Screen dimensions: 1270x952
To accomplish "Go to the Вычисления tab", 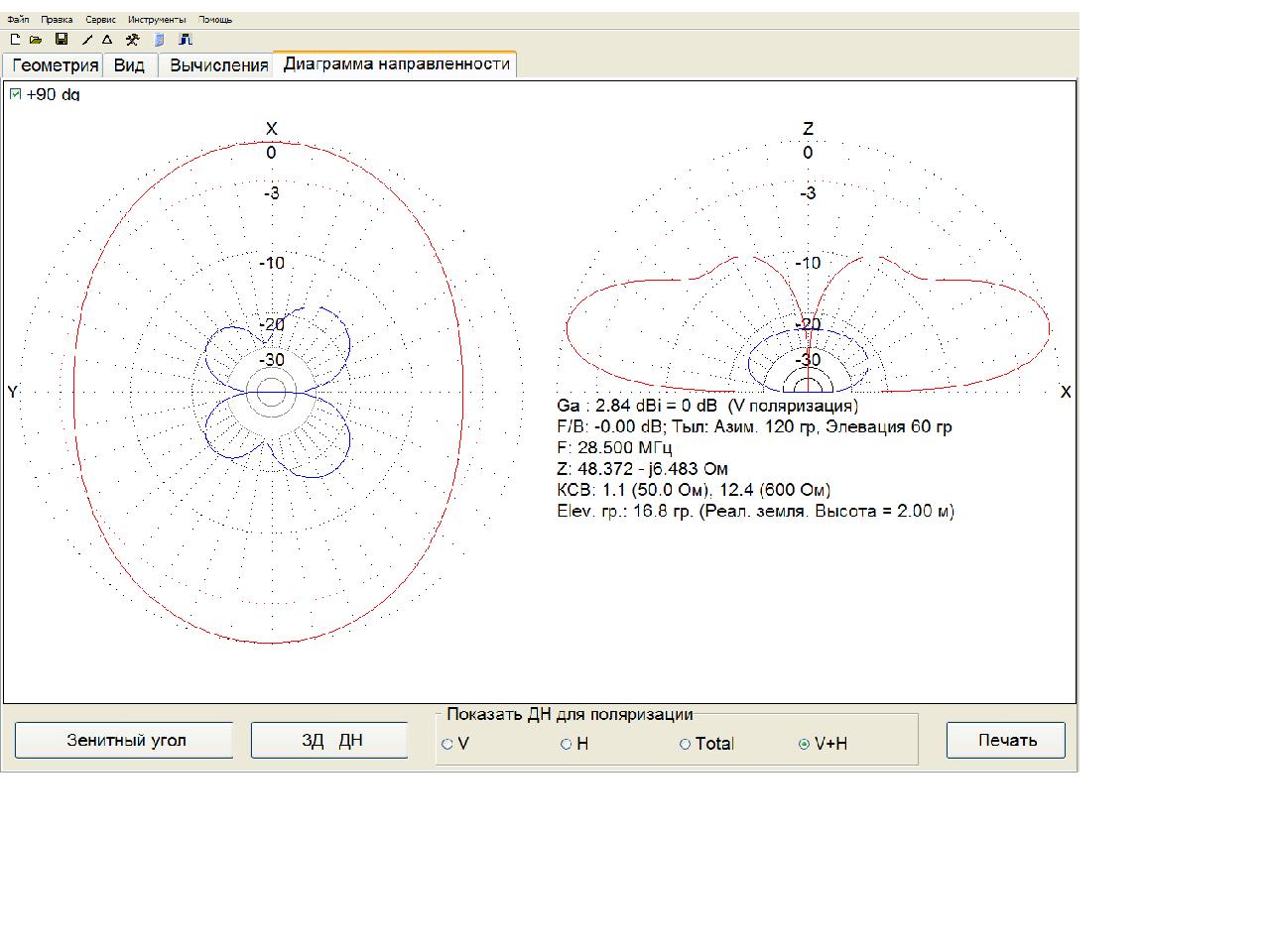I will coord(218,65).
